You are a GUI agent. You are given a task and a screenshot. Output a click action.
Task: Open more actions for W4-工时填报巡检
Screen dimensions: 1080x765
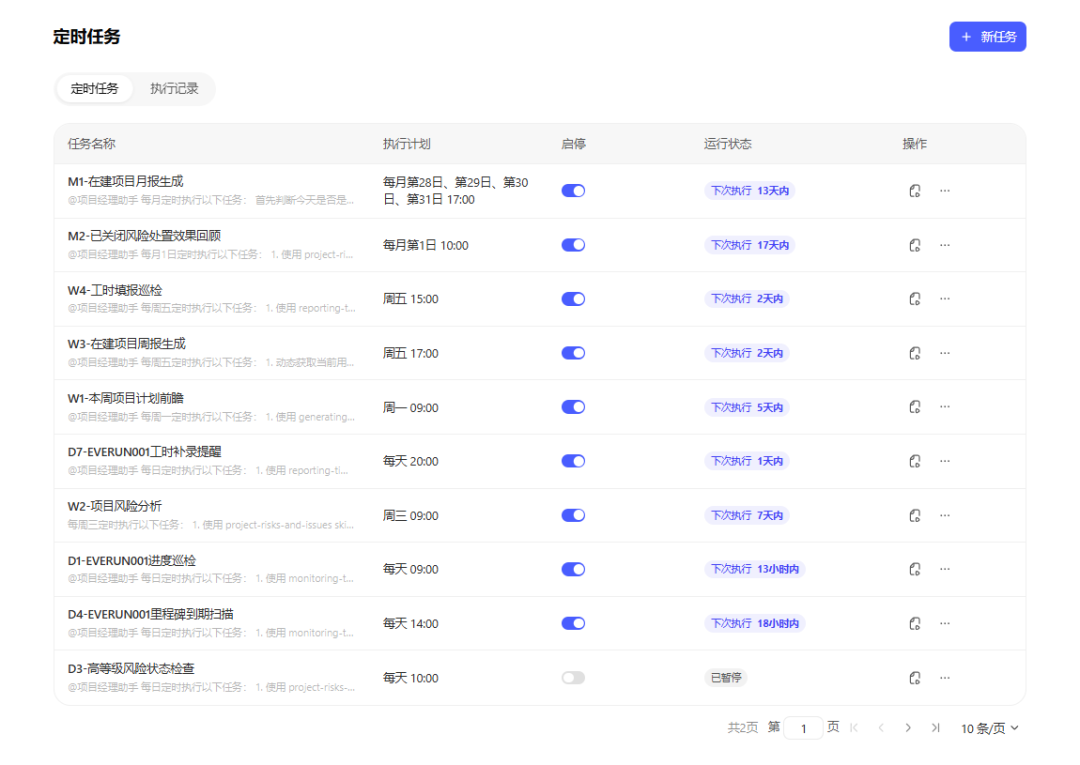click(x=945, y=299)
